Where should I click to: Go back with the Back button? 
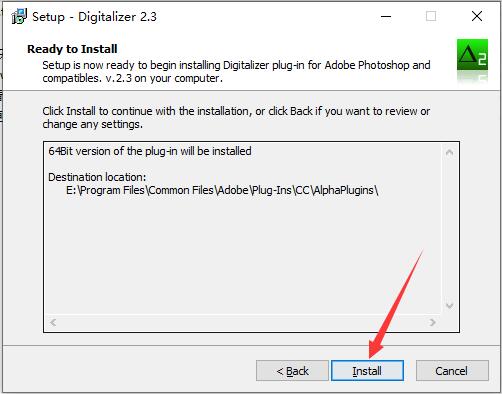[292, 370]
